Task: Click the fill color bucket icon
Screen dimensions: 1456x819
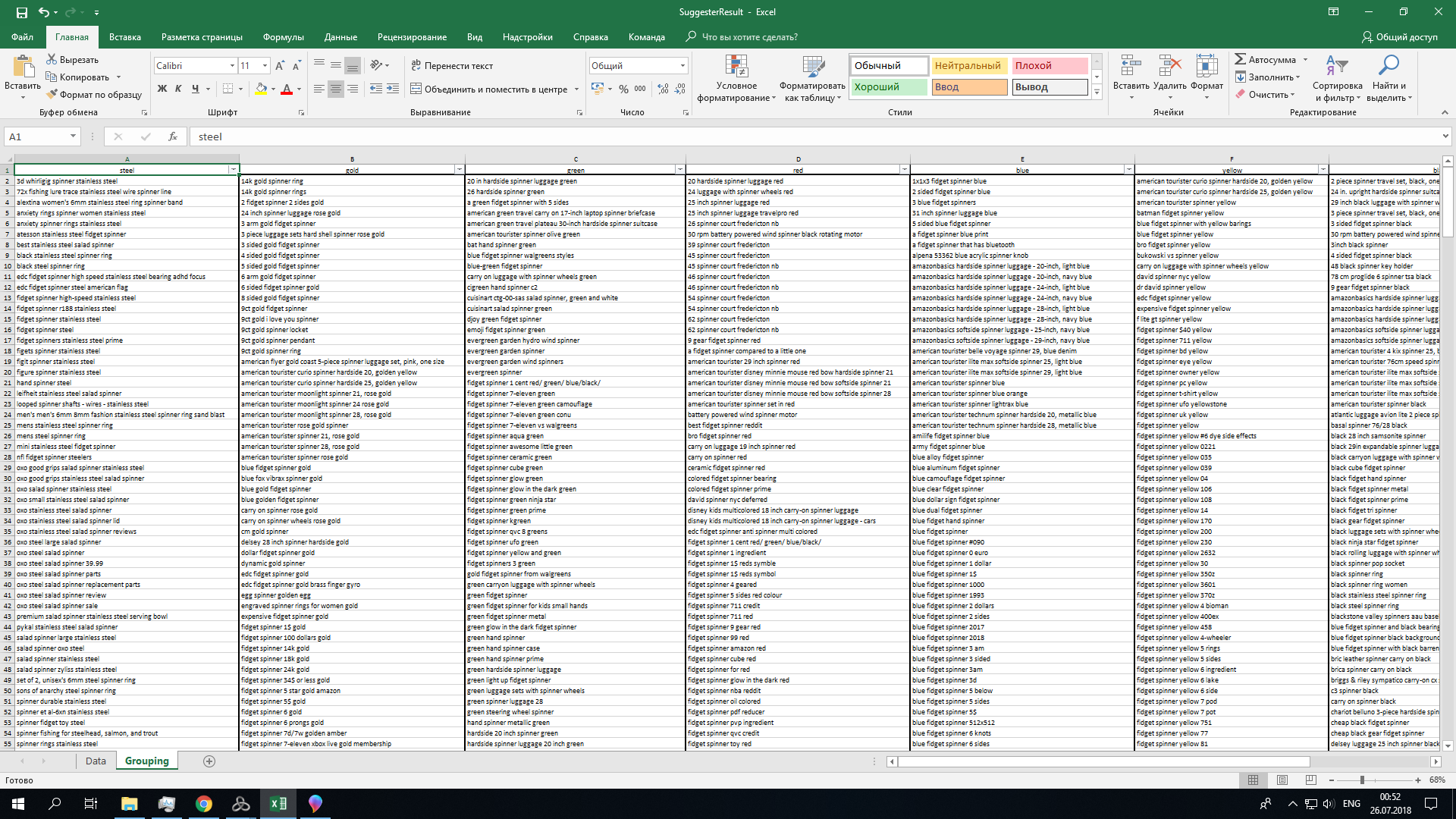Action: coord(261,89)
